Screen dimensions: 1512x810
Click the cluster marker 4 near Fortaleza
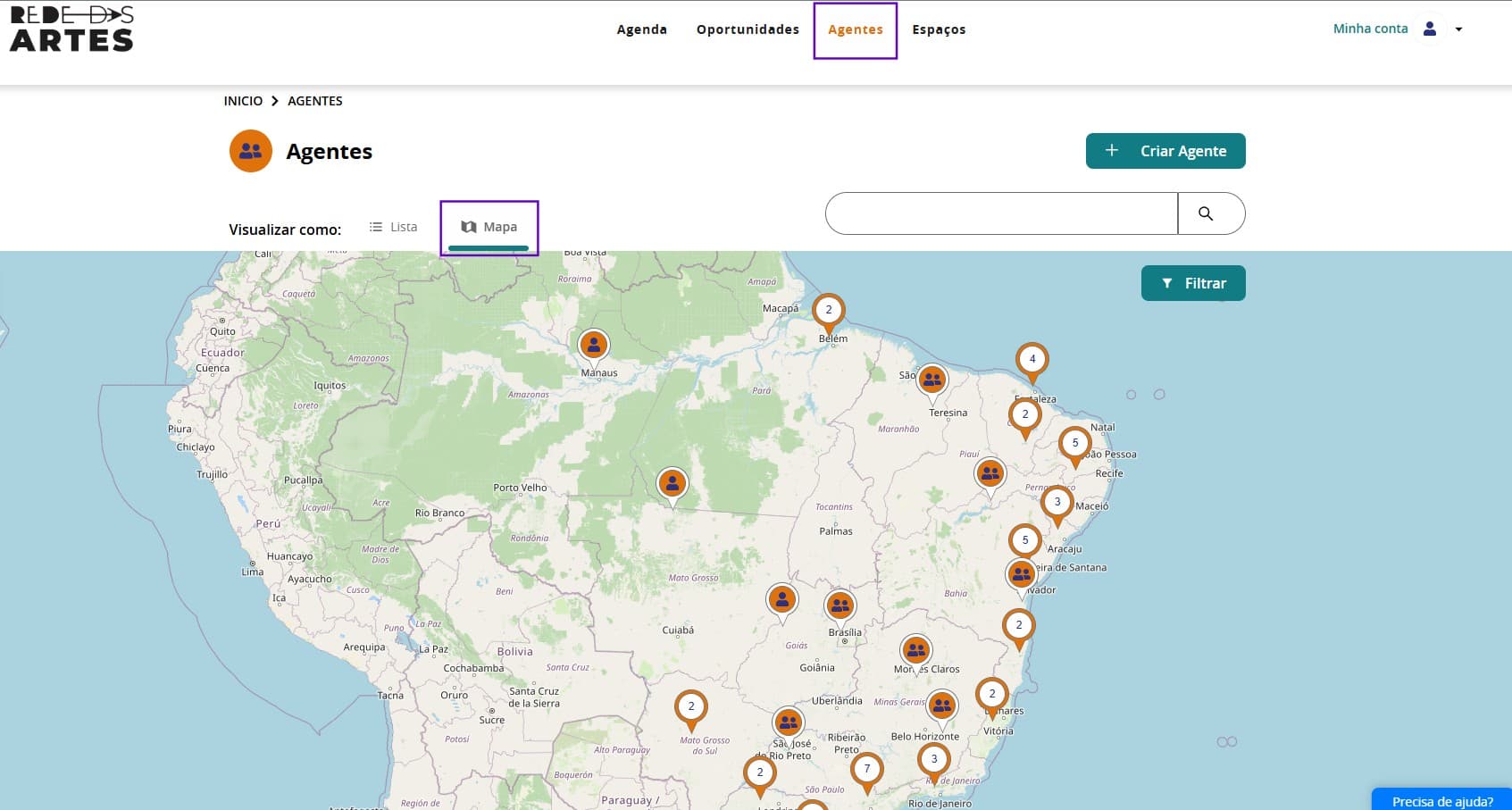[1032, 359]
